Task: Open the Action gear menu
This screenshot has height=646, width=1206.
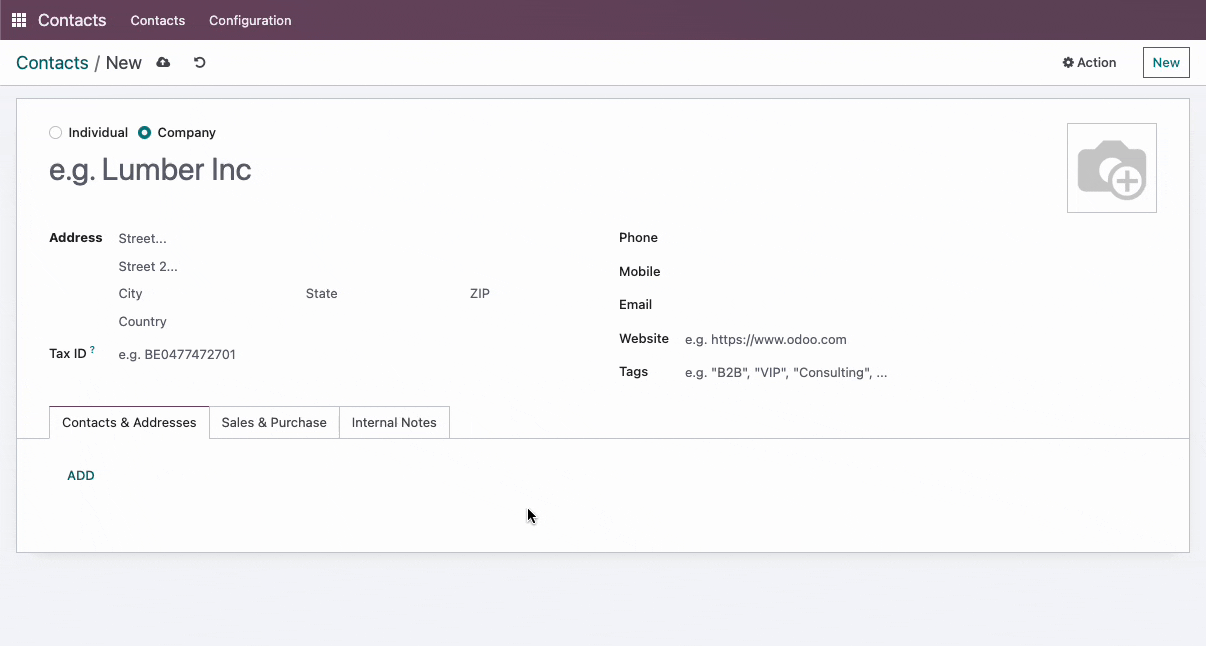Action: pos(1089,63)
